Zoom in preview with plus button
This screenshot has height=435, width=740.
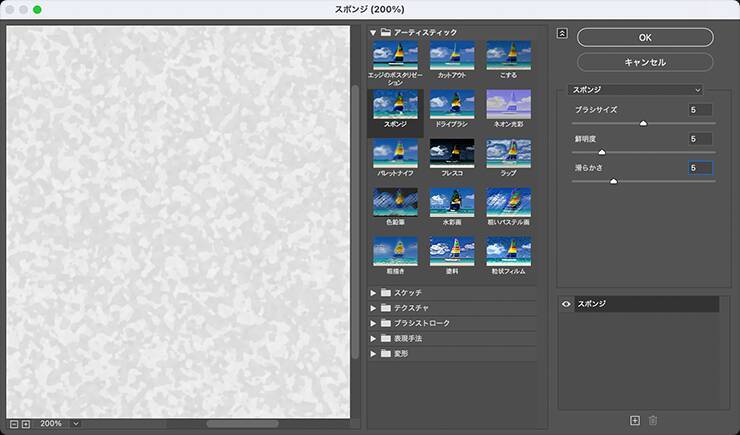pyautogui.click(x=26, y=424)
